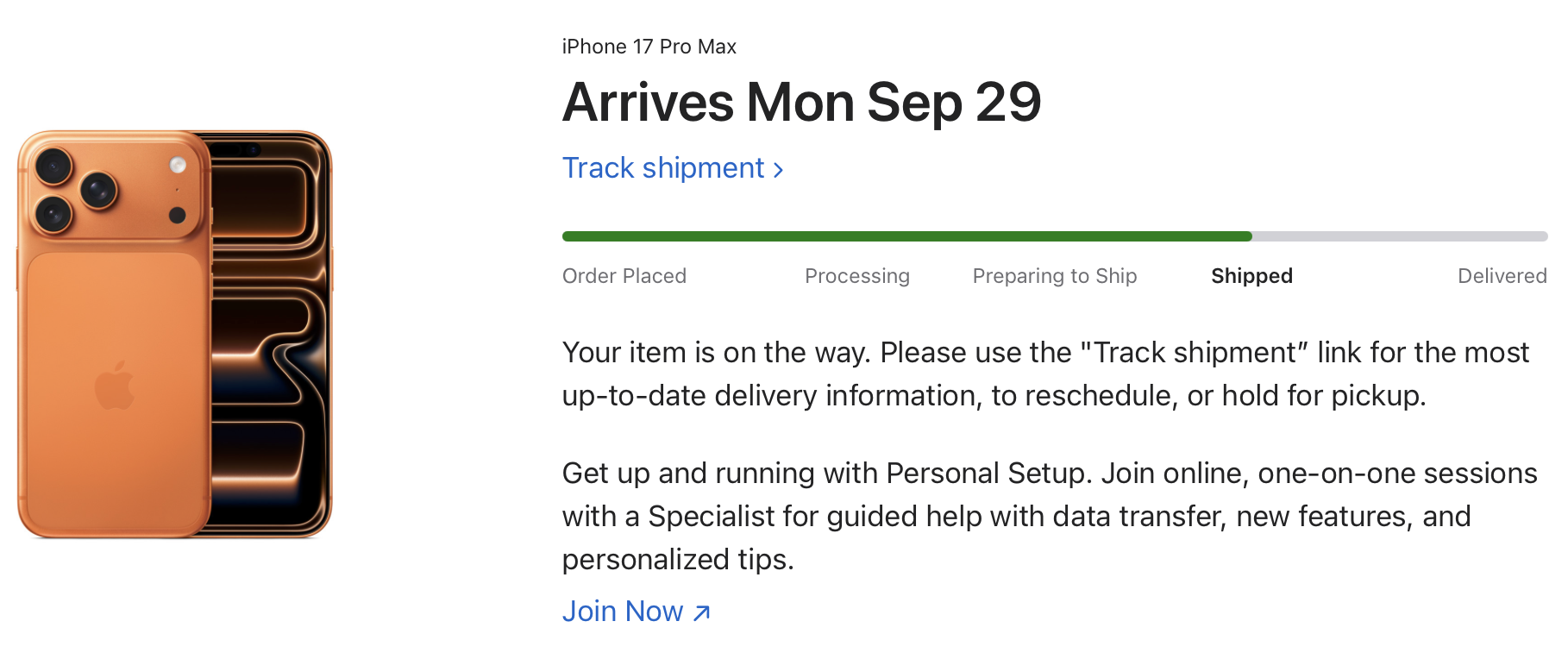The width and height of the screenshot is (1568, 659).
Task: Select the Processing status step
Action: click(856, 276)
